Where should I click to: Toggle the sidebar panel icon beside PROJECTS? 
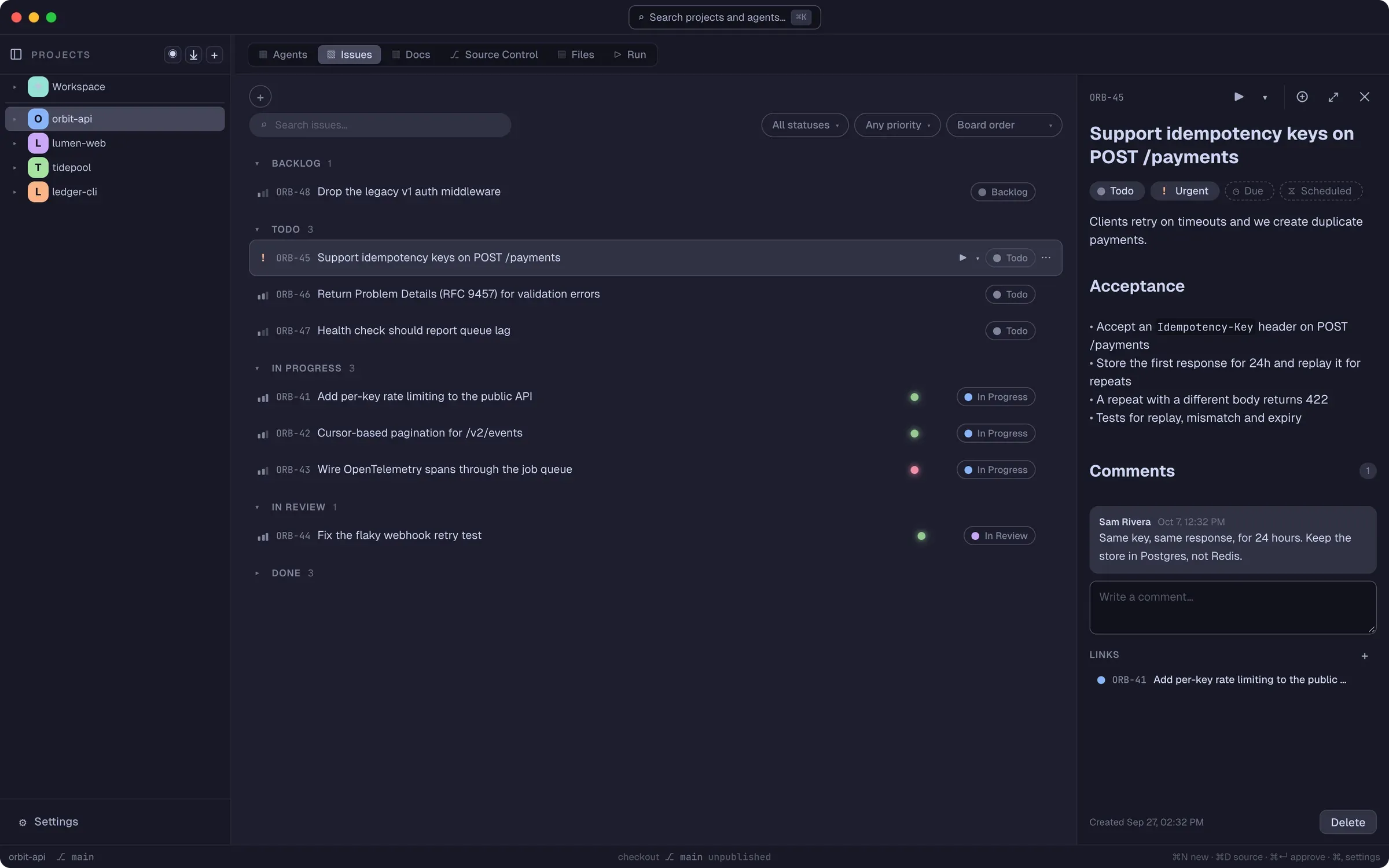[16, 54]
